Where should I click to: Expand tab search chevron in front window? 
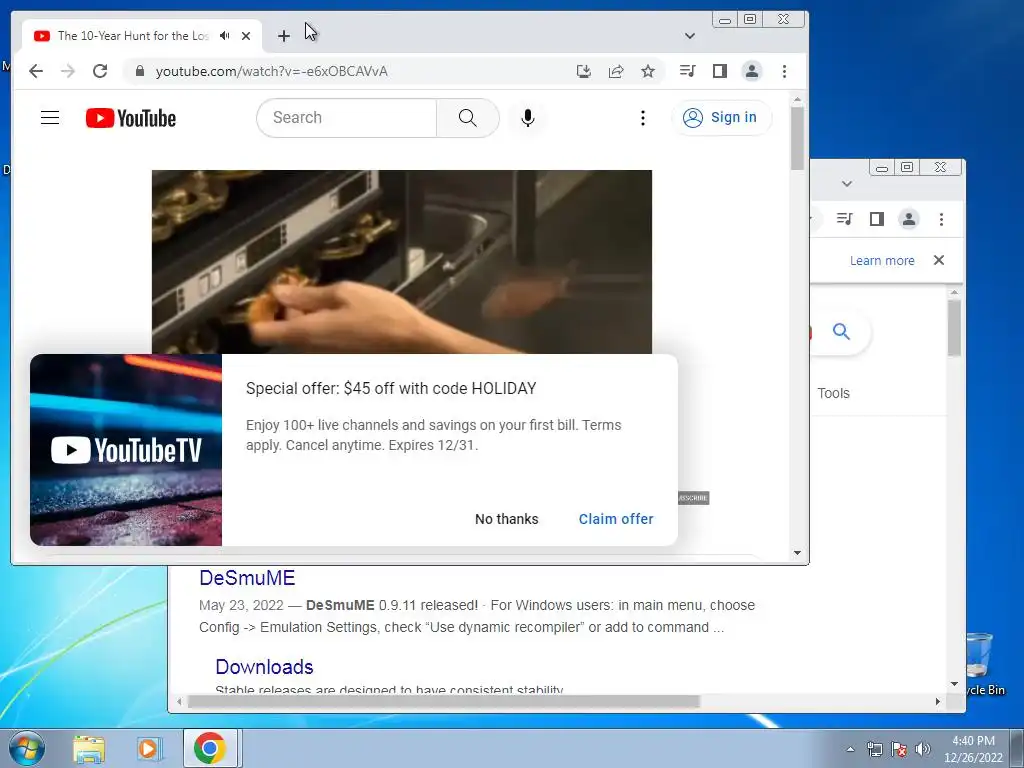click(690, 36)
